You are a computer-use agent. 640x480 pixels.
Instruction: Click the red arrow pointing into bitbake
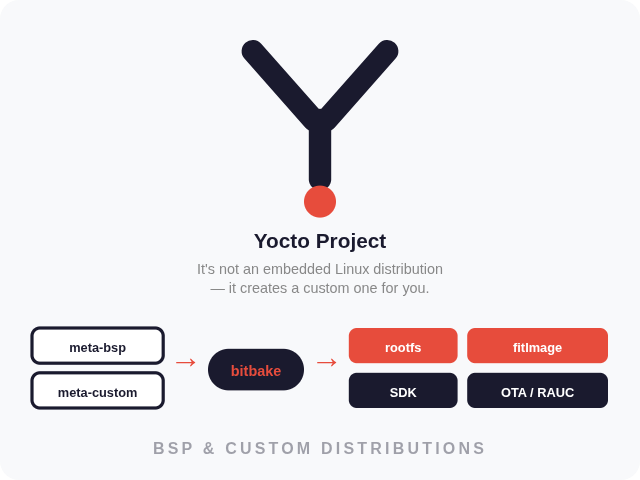(186, 362)
